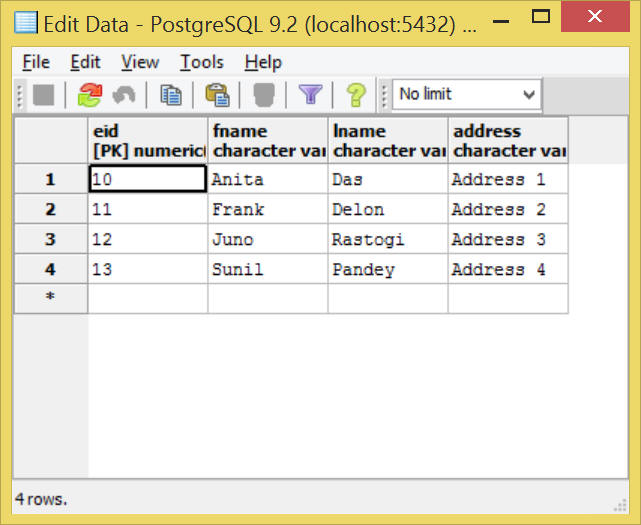Click the yellow Help question mark icon

[x=356, y=95]
